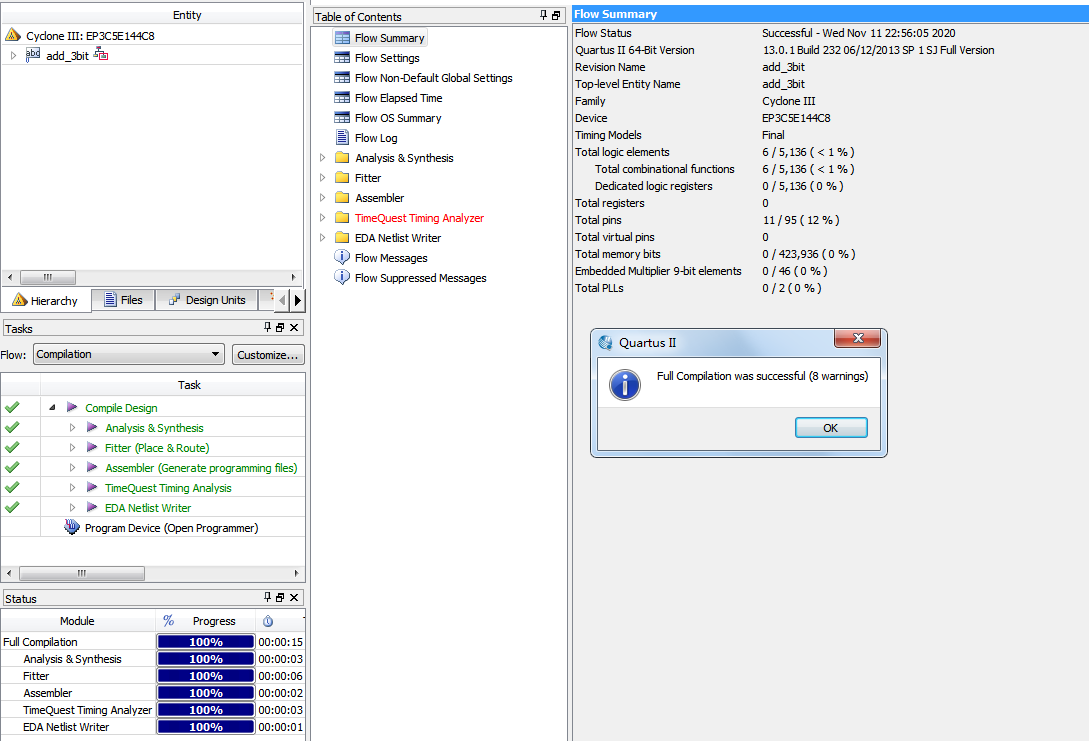1089x741 pixels.
Task: Switch to the Files tab
Action: (x=123, y=300)
